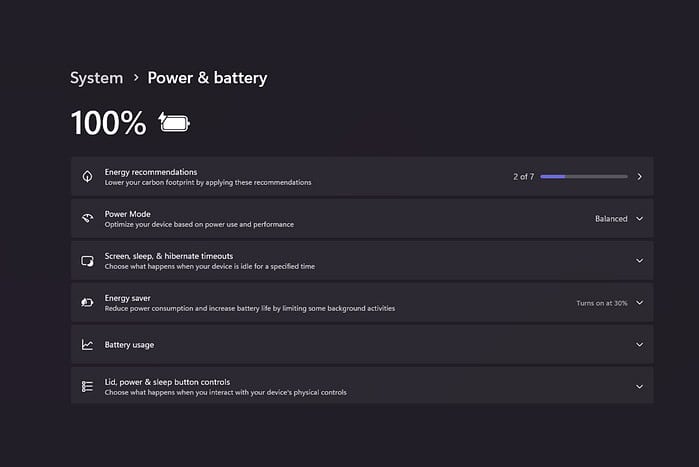The height and width of the screenshot is (467, 699).
Task: Click the 'Turns on at 30%' status text
Action: 602,302
